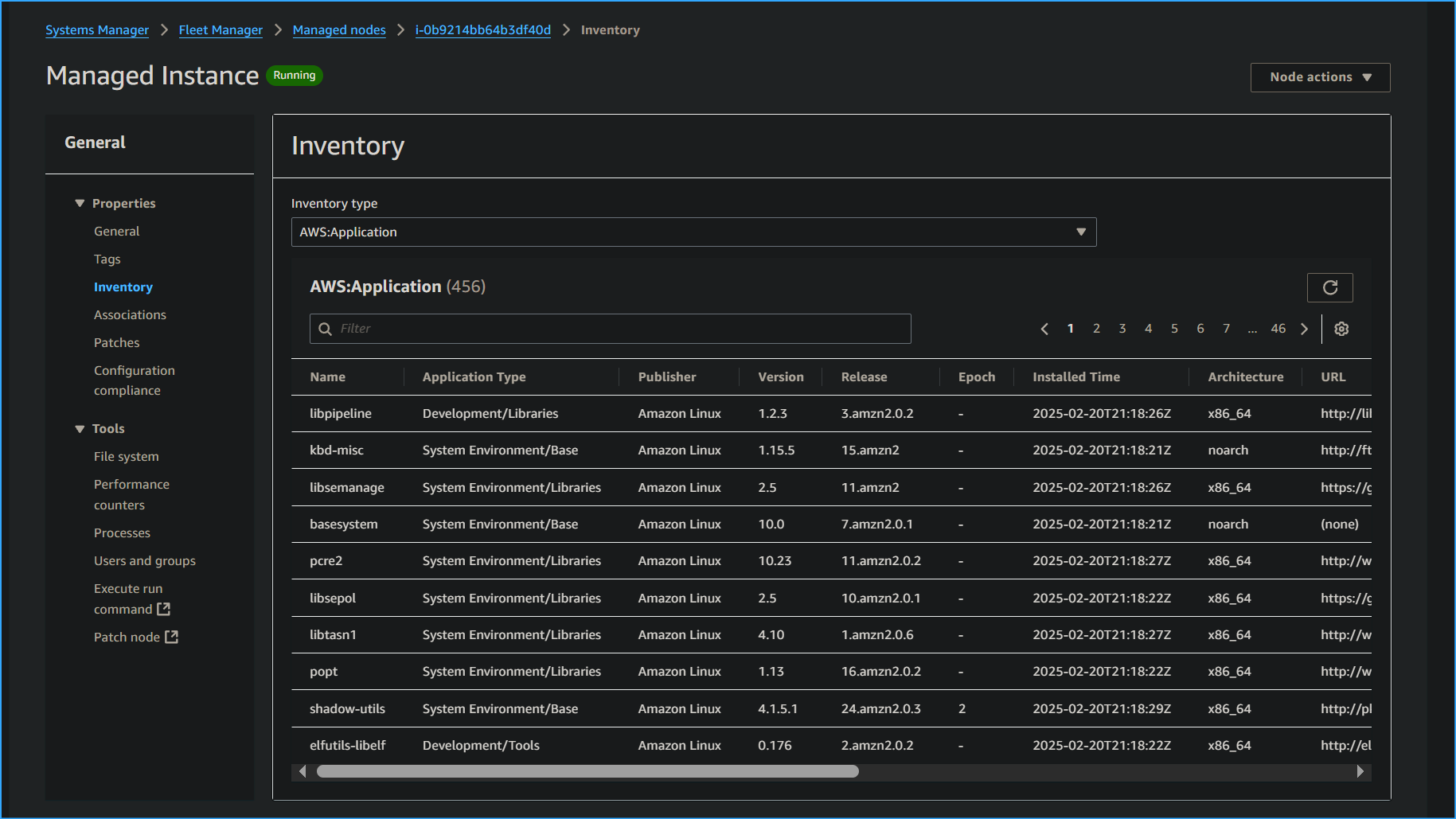The width and height of the screenshot is (1456, 819).
Task: Click external link icon beside Patch node
Action: pyautogui.click(x=170, y=637)
